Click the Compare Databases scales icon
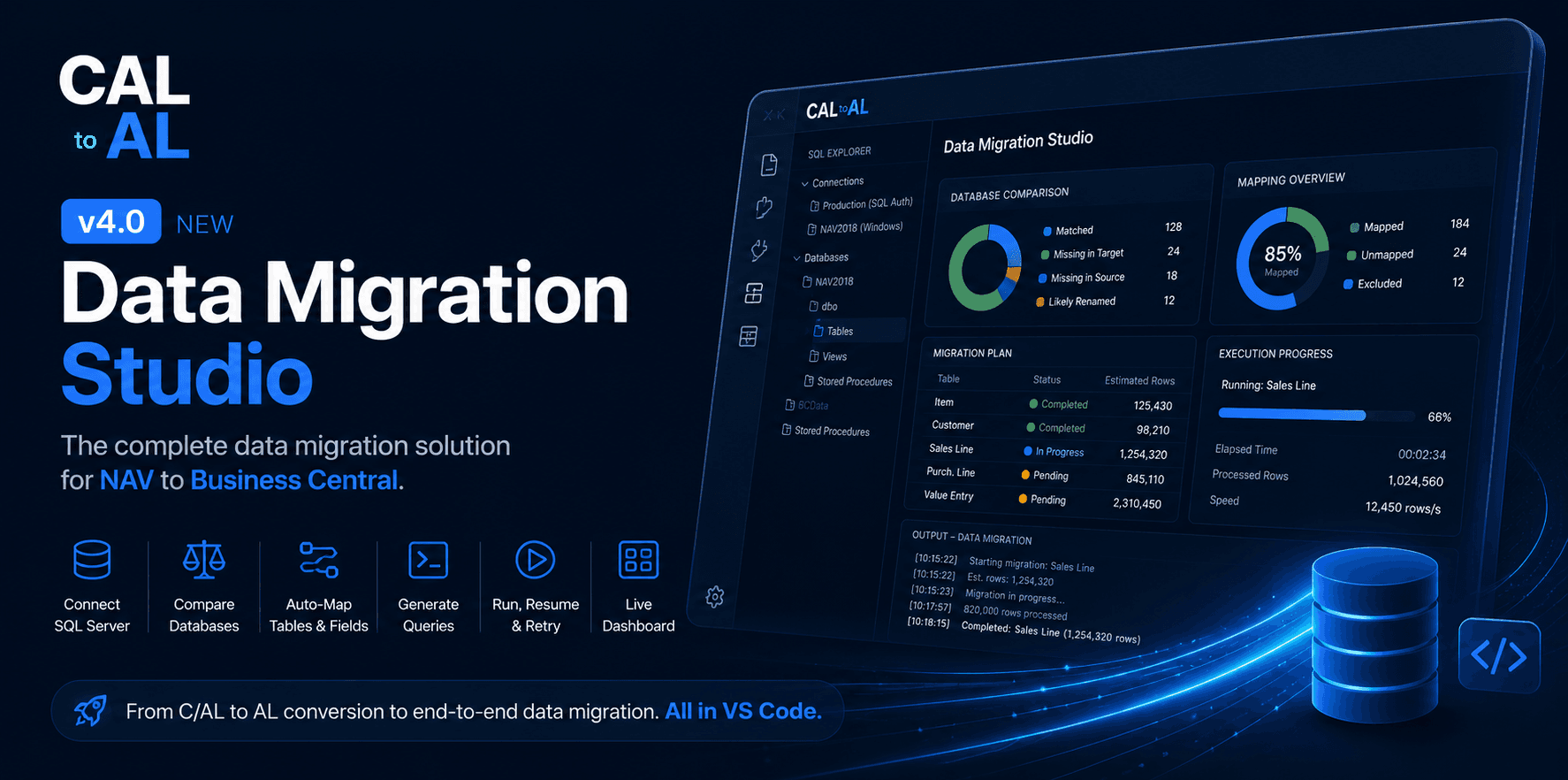Image resolution: width=1568 pixels, height=780 pixels. (204, 559)
